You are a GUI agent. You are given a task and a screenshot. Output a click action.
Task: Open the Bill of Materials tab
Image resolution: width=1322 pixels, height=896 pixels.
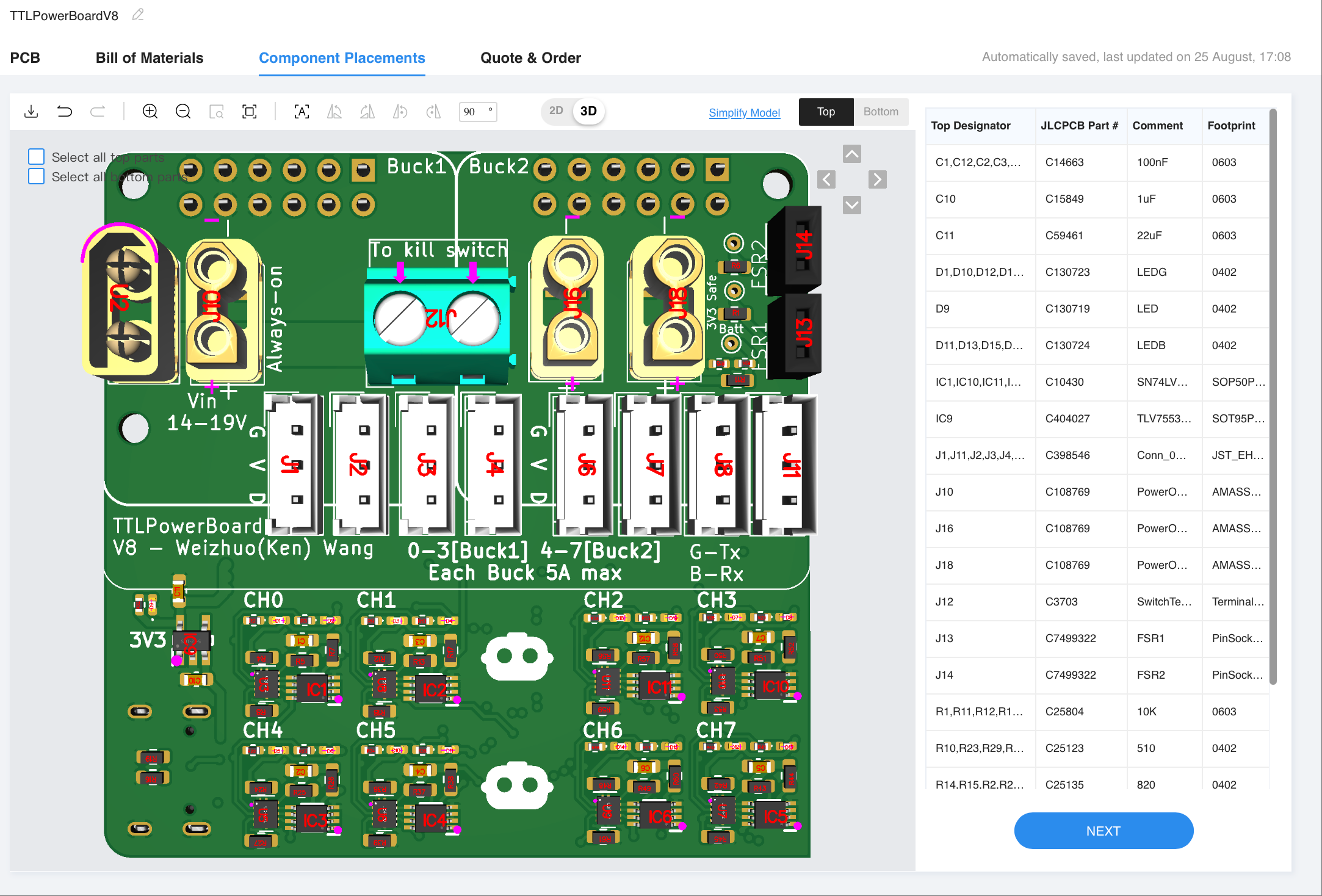click(x=150, y=58)
